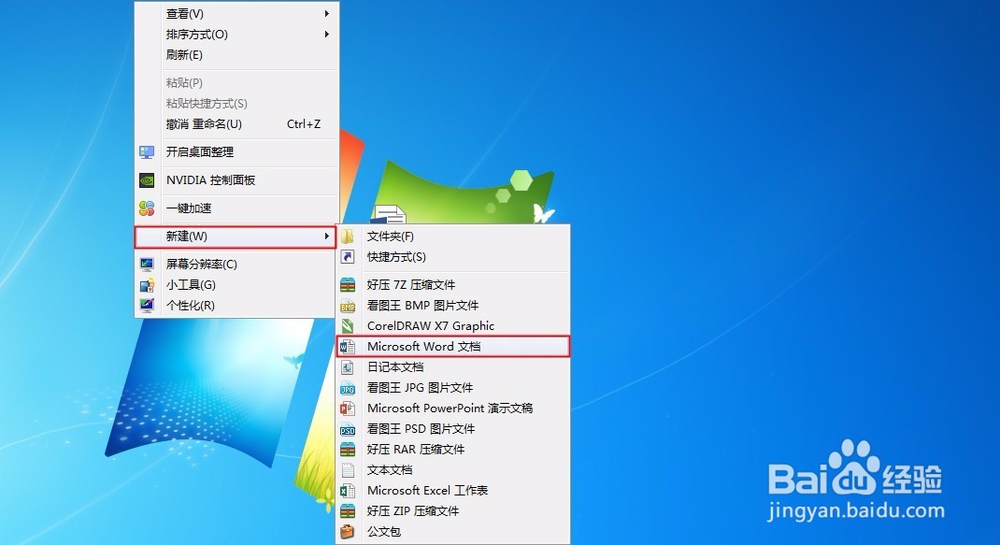Choose 看图王 JPG 图片文件
Viewport: 1000px width, 545px height.
tap(453, 388)
